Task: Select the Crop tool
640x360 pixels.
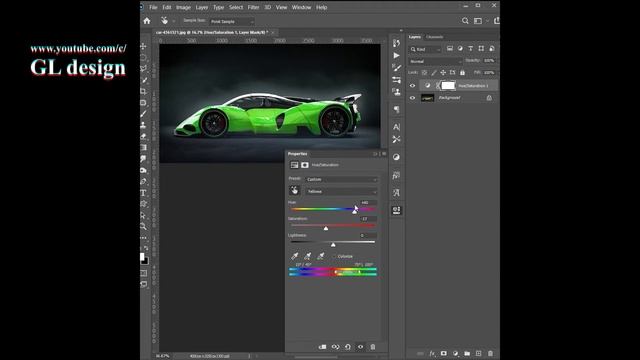Action: (143, 91)
